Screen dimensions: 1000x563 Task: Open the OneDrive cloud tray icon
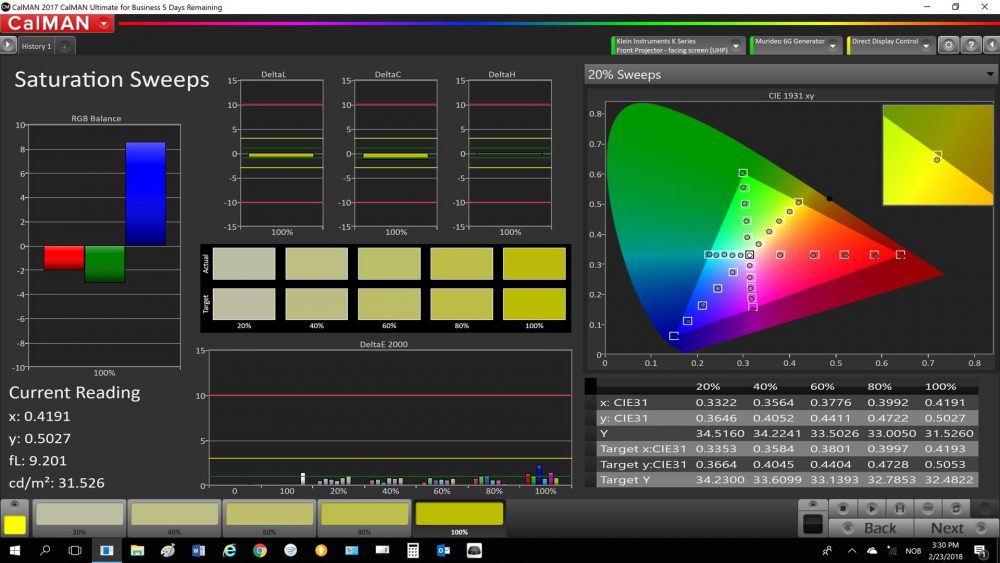coord(872,550)
